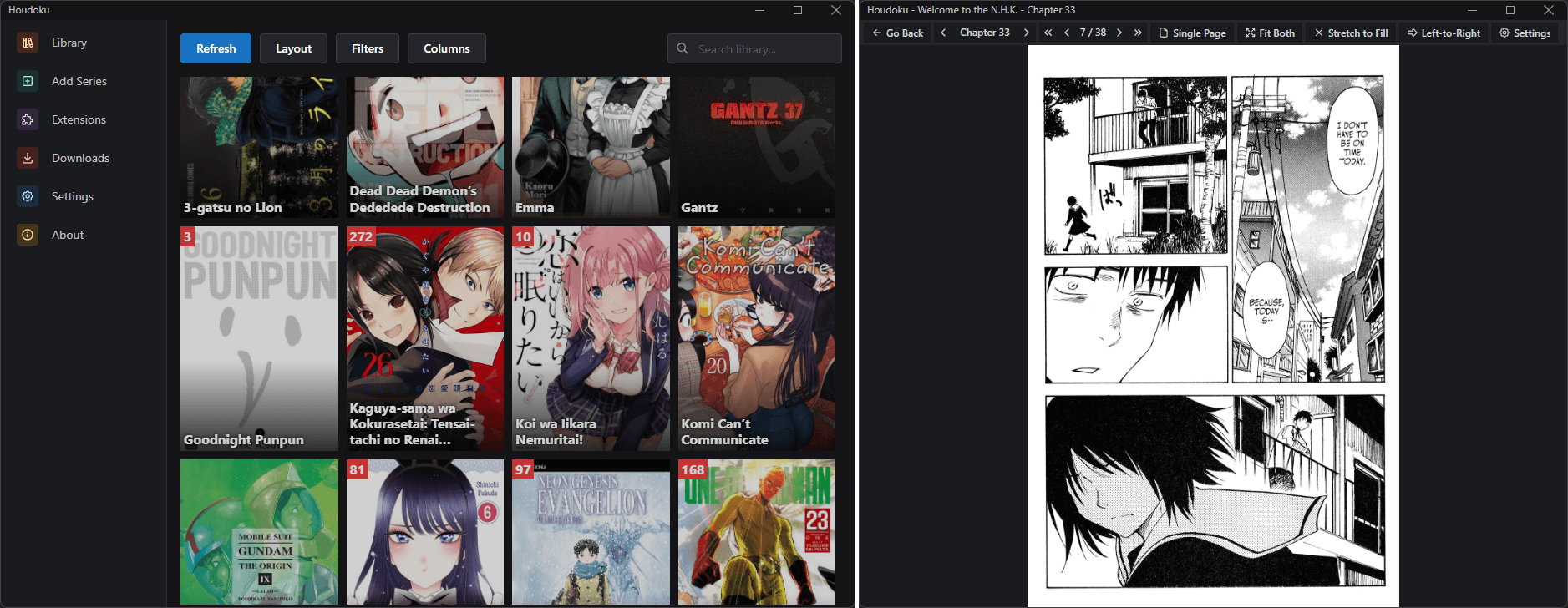Click the 272 unread badge on Kaguya-sama

click(x=361, y=236)
